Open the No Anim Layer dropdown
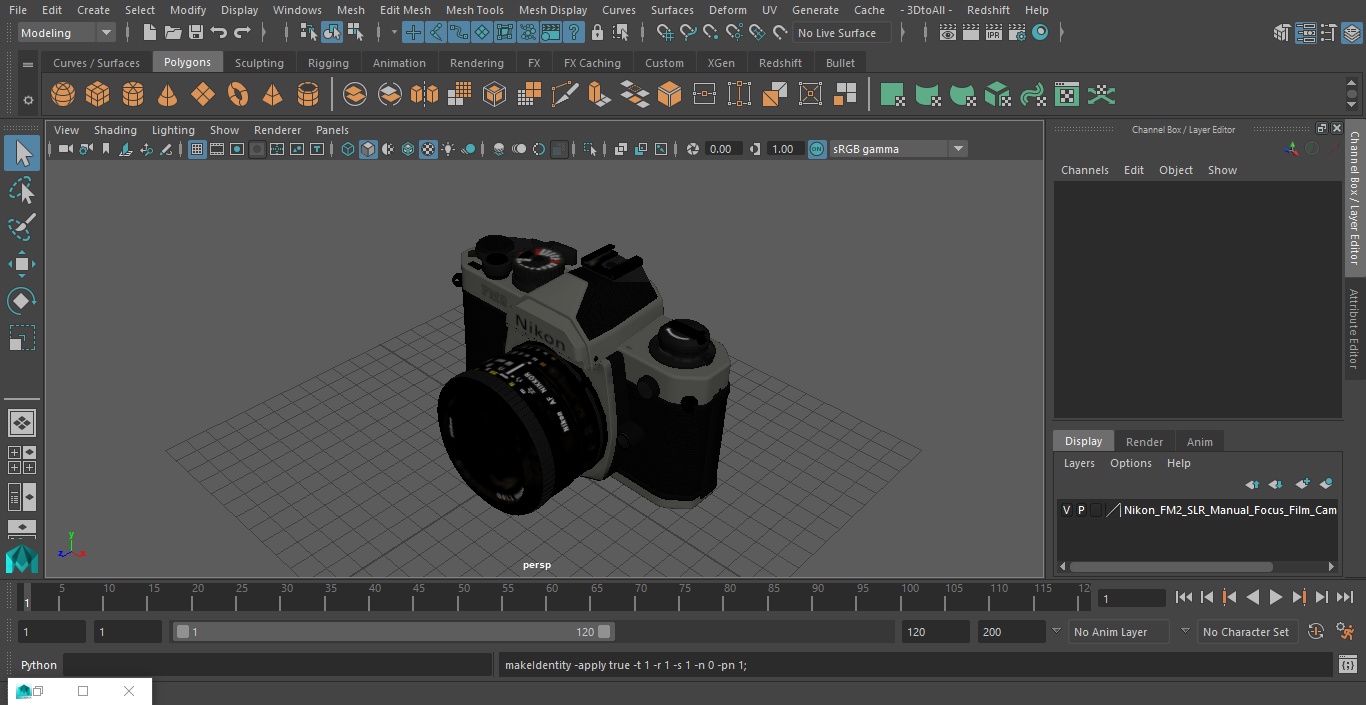The width and height of the screenshot is (1366, 705). click(1119, 632)
